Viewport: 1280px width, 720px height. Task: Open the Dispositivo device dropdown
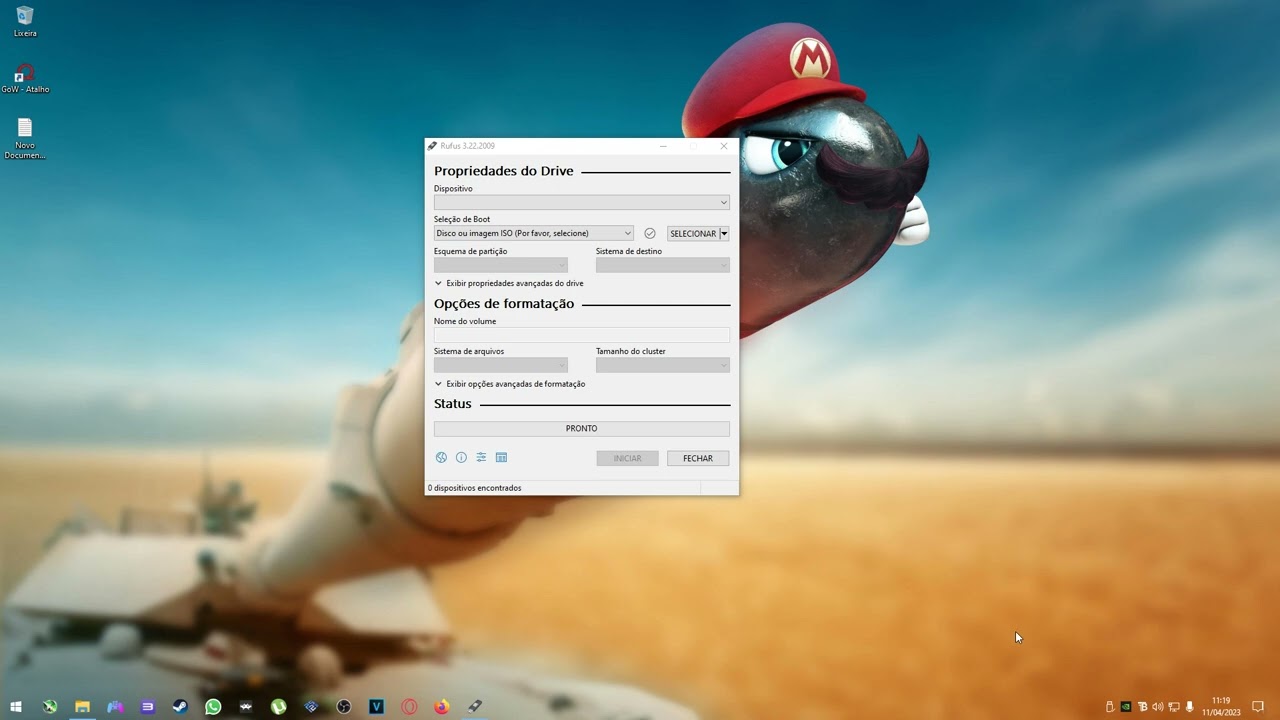click(581, 202)
